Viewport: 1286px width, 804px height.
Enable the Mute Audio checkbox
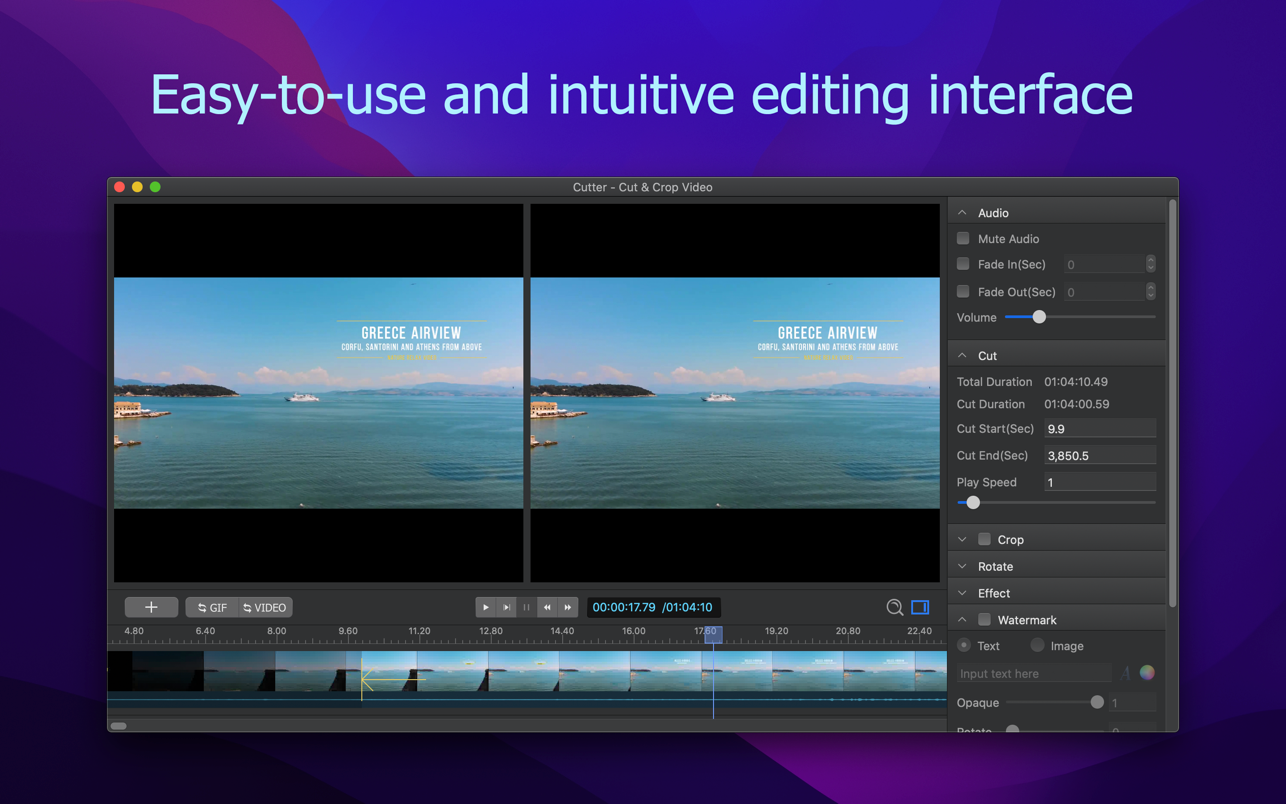tap(963, 239)
